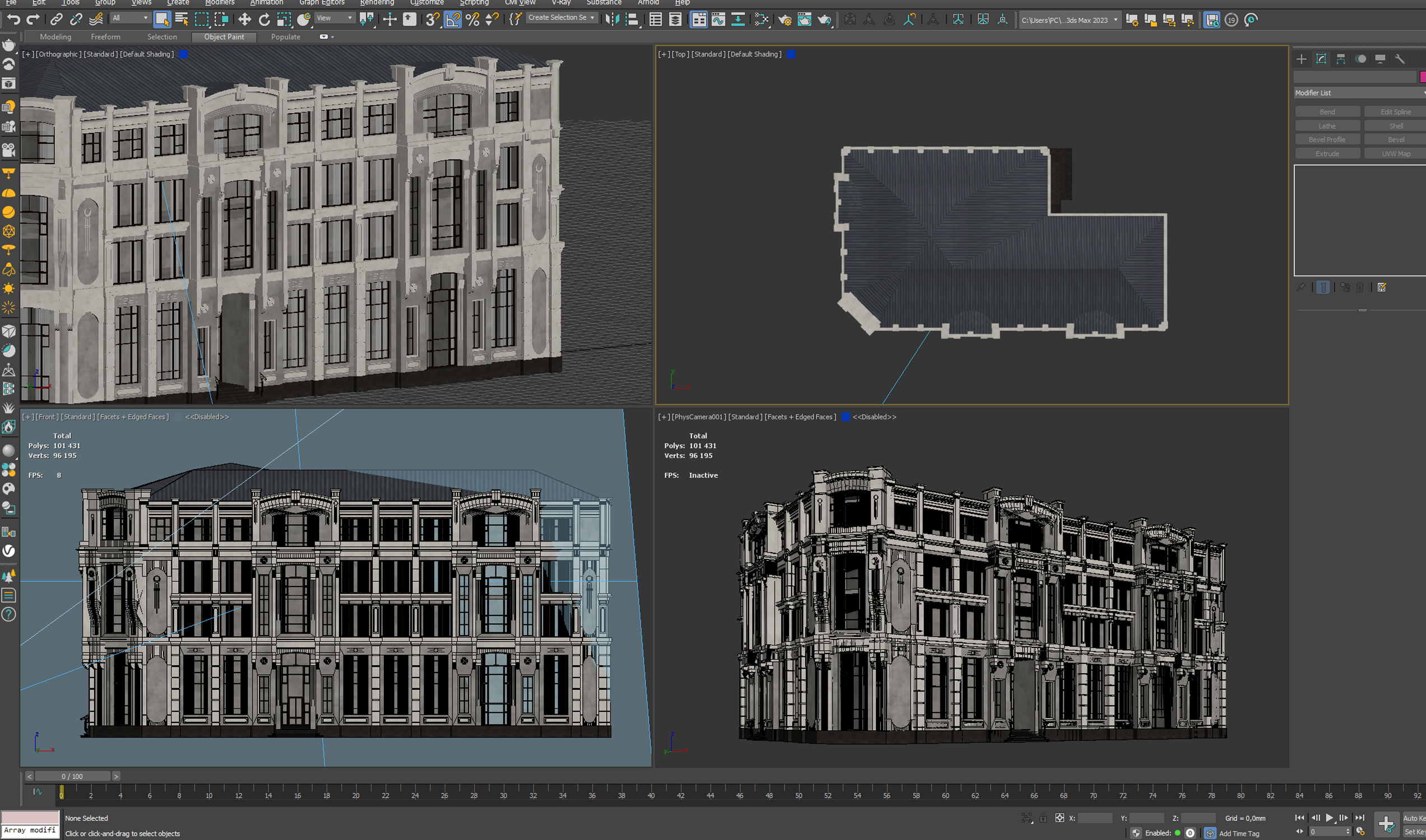Click the Edit Spline modifier button
Image resolution: width=1426 pixels, height=840 pixels.
(x=1395, y=112)
